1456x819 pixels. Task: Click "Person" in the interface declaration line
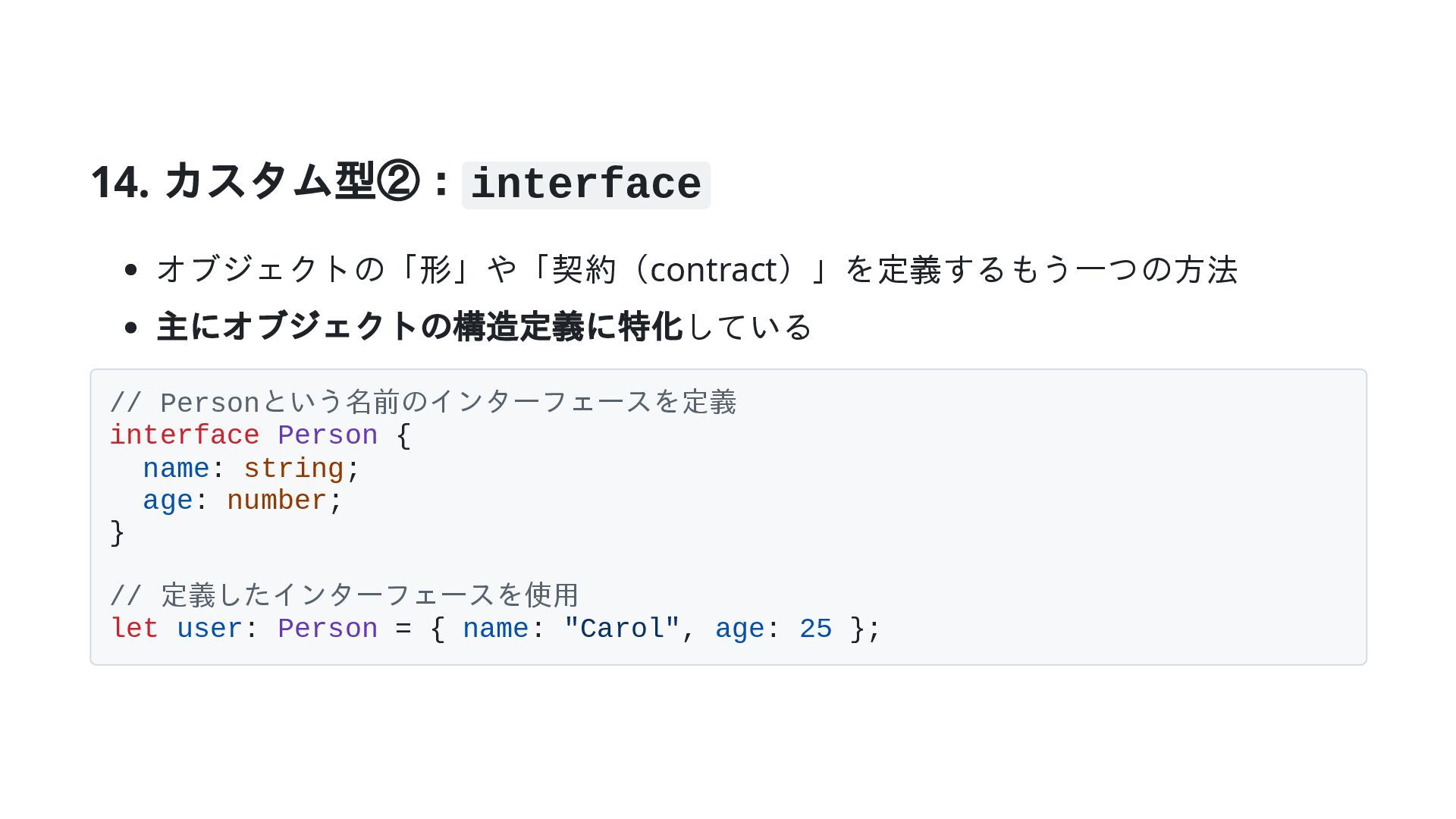pos(328,436)
